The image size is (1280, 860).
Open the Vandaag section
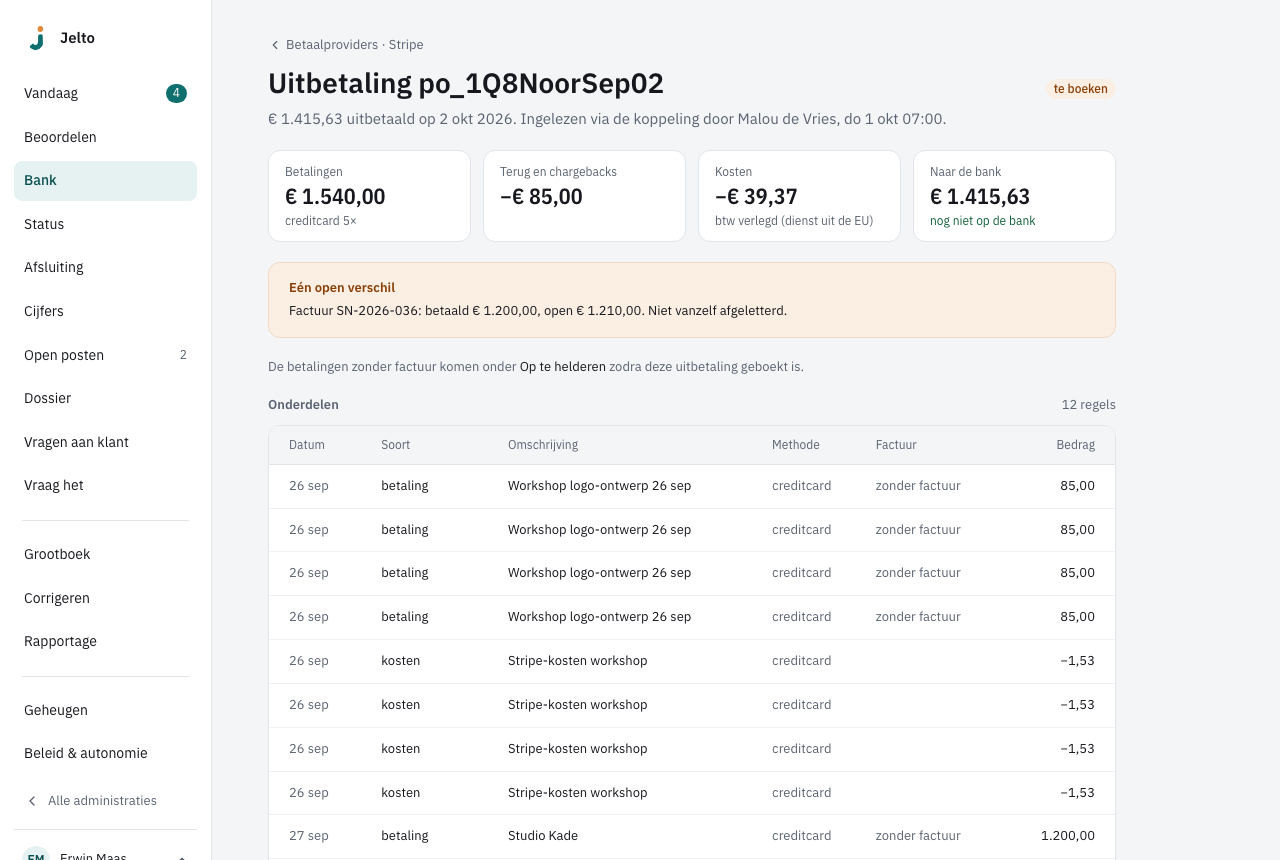(x=105, y=93)
